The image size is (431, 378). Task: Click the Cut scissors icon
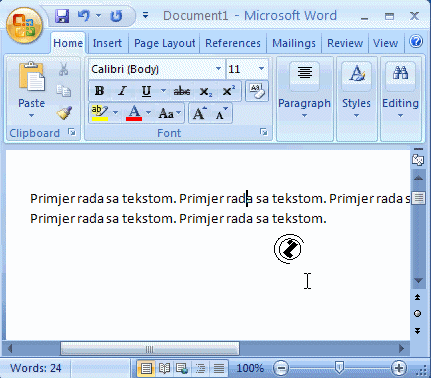(63, 69)
